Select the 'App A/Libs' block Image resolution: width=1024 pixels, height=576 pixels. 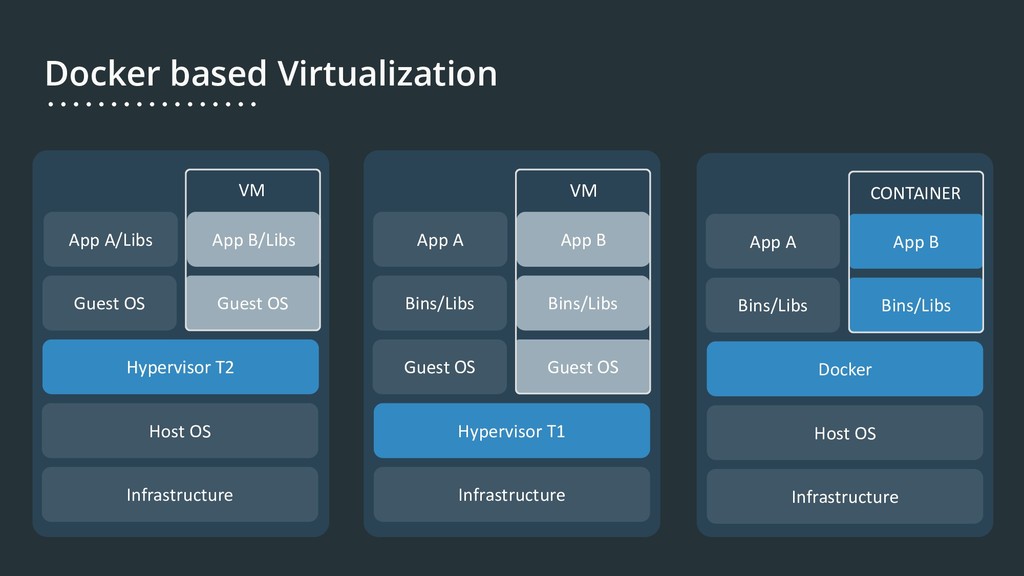point(110,240)
